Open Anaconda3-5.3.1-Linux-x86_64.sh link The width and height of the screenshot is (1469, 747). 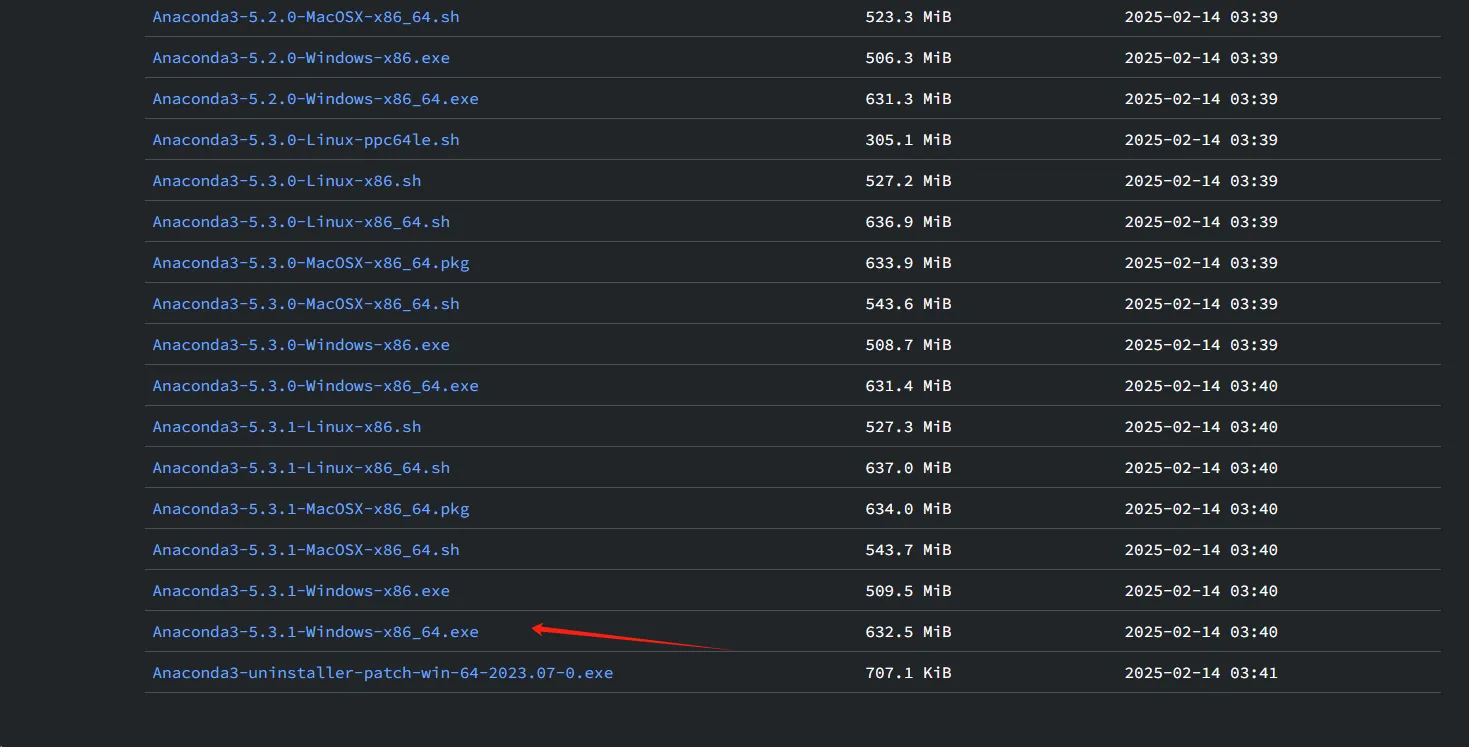301,468
